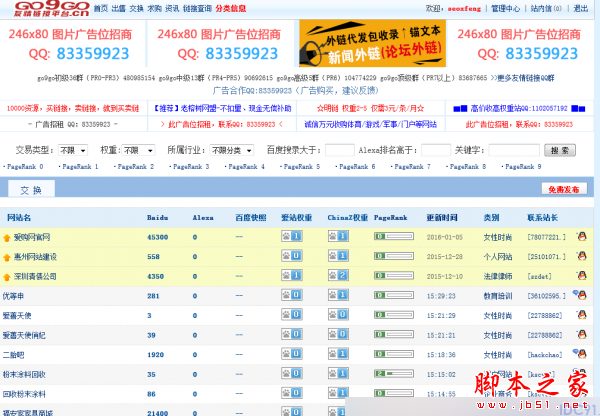Open the 粉末涂料回收 site name
Image resolution: width=600 pixels, height=416 pixels.
click(x=24, y=374)
